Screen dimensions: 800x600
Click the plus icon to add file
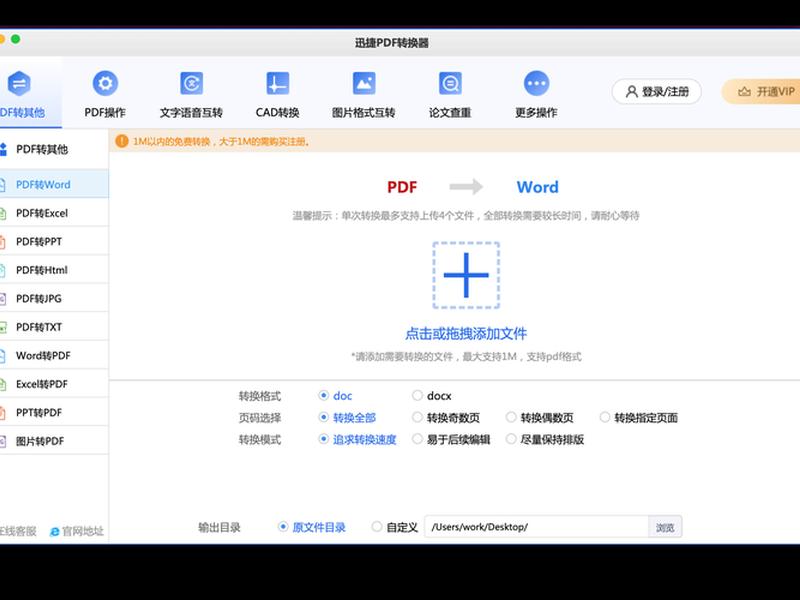pyautogui.click(x=466, y=275)
